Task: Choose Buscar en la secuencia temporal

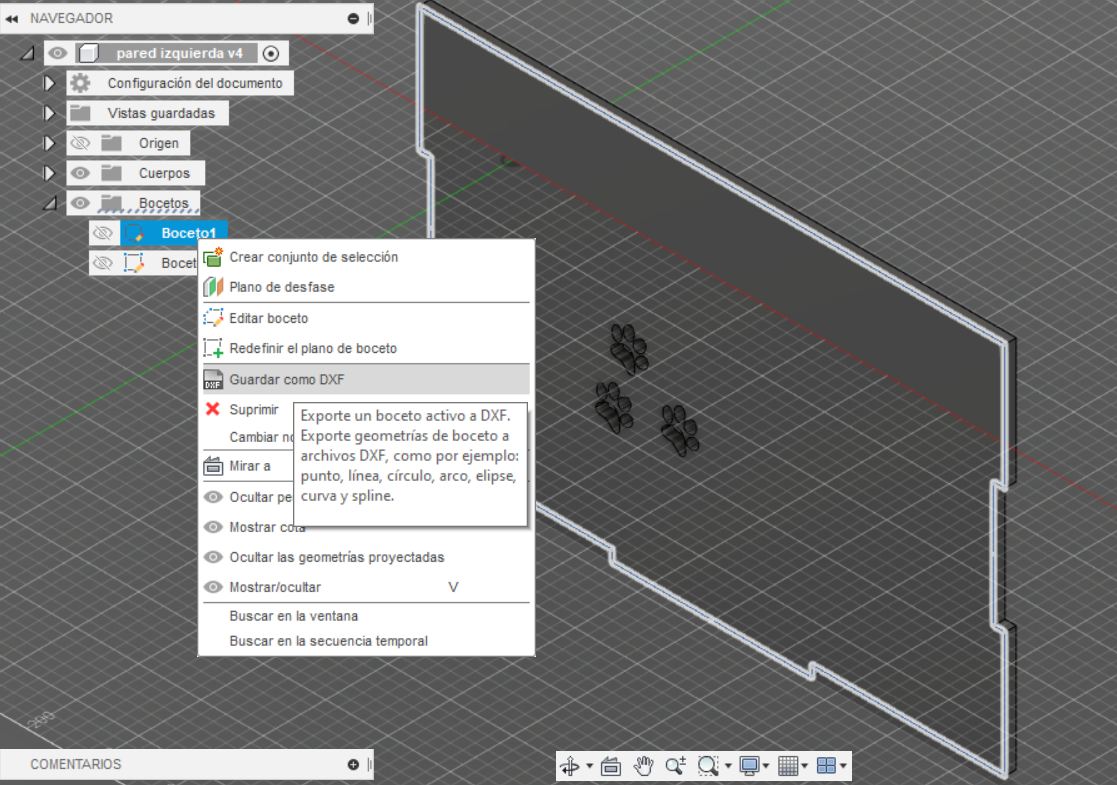Action: tap(366, 641)
